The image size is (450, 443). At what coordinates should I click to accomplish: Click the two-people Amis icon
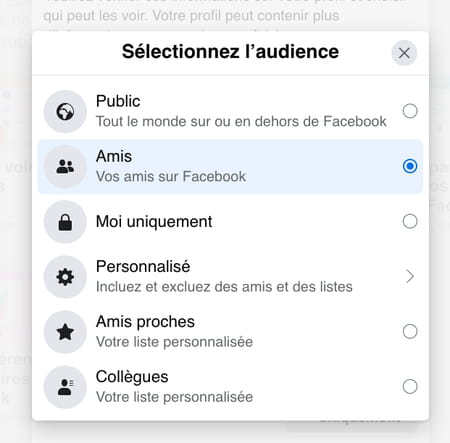[65, 167]
